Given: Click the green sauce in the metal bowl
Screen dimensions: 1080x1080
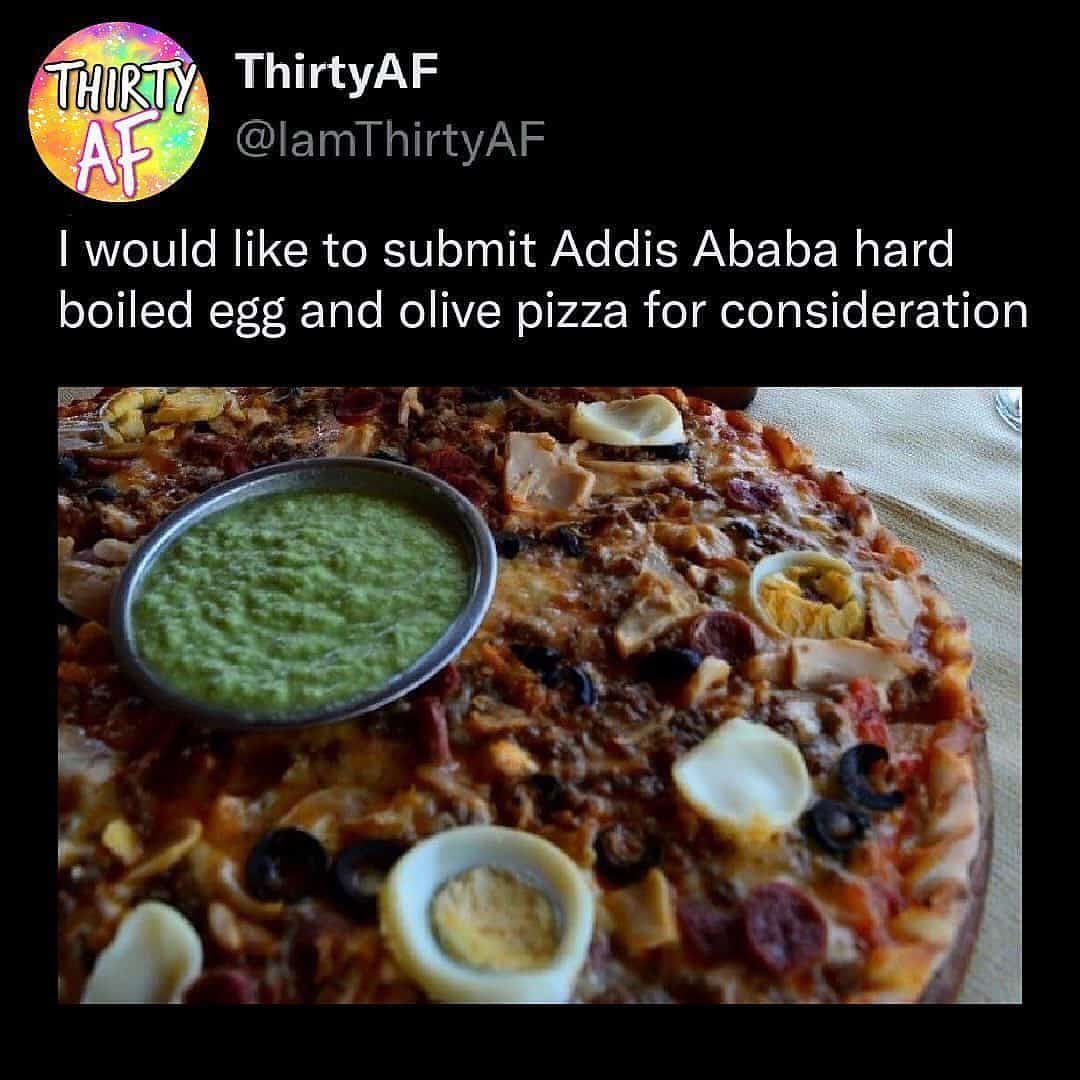Looking at the screenshot, I should [300, 600].
